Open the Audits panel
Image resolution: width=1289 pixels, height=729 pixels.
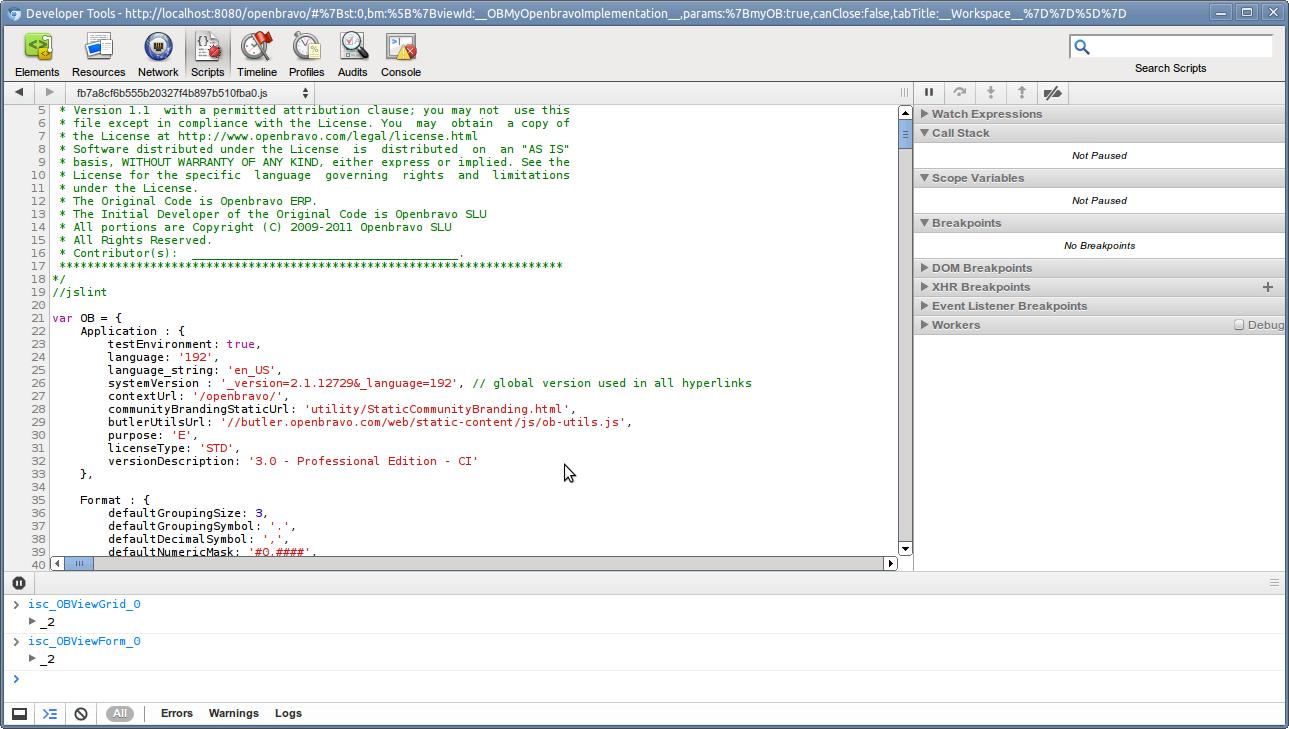pos(353,54)
